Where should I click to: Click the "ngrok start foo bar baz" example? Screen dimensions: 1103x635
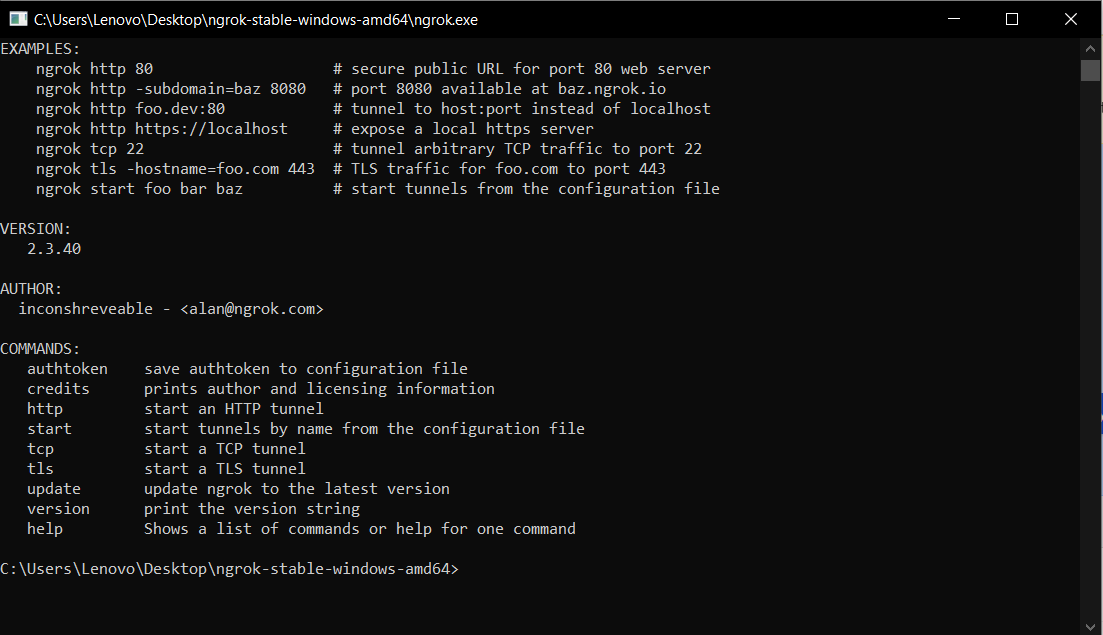point(139,189)
